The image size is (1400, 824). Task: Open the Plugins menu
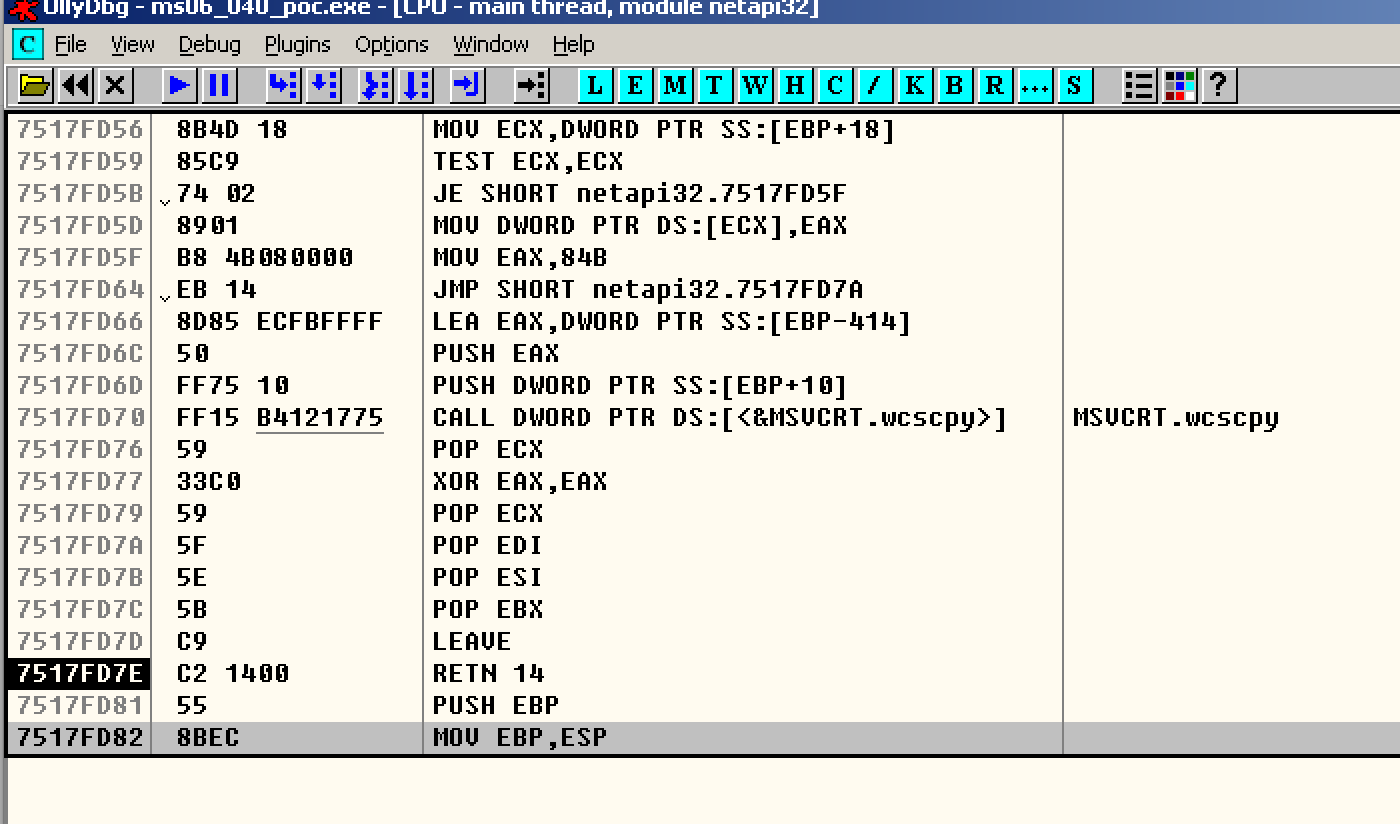point(297,44)
